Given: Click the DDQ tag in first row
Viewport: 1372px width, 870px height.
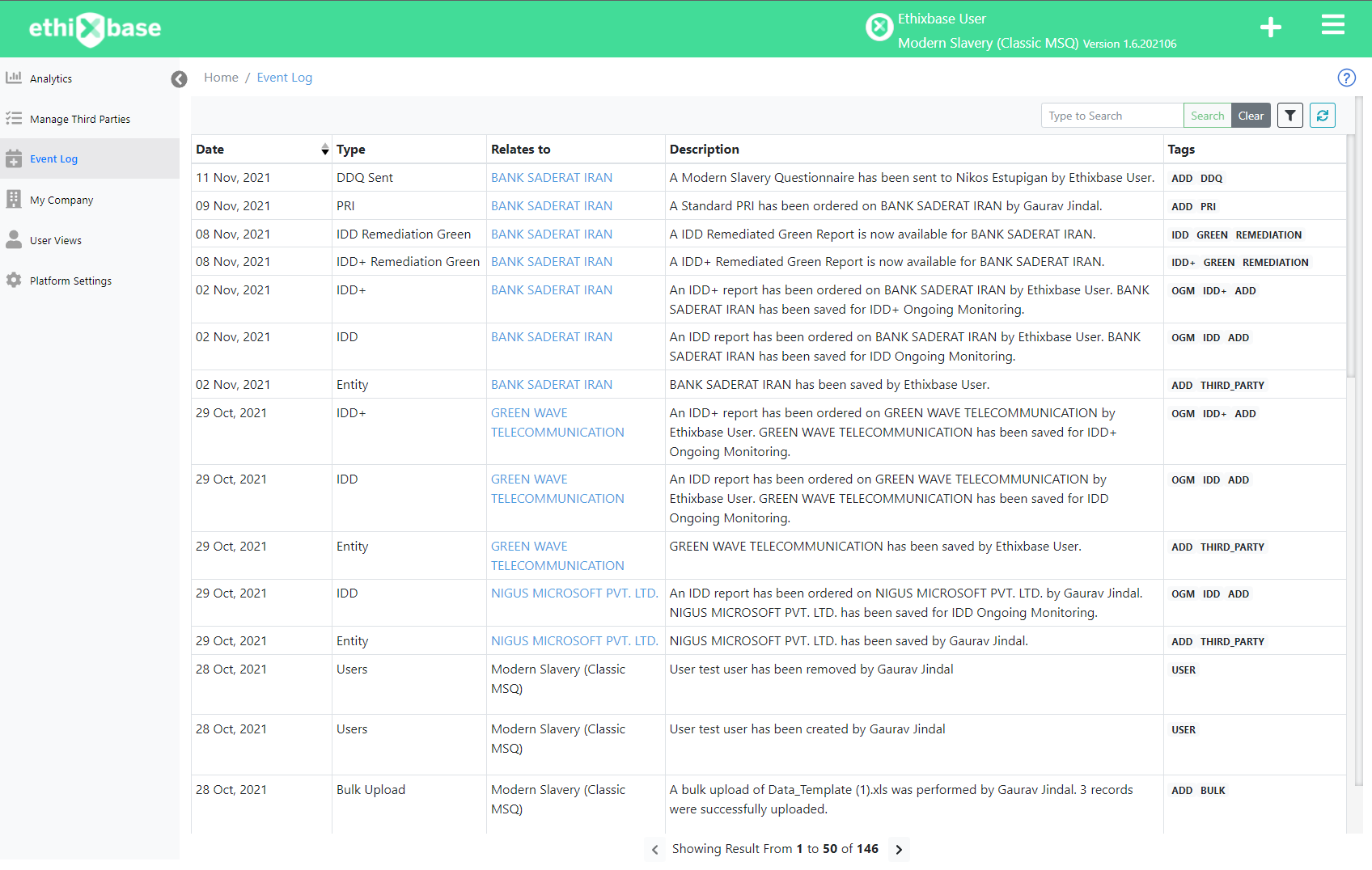Looking at the screenshot, I should click(1211, 179).
